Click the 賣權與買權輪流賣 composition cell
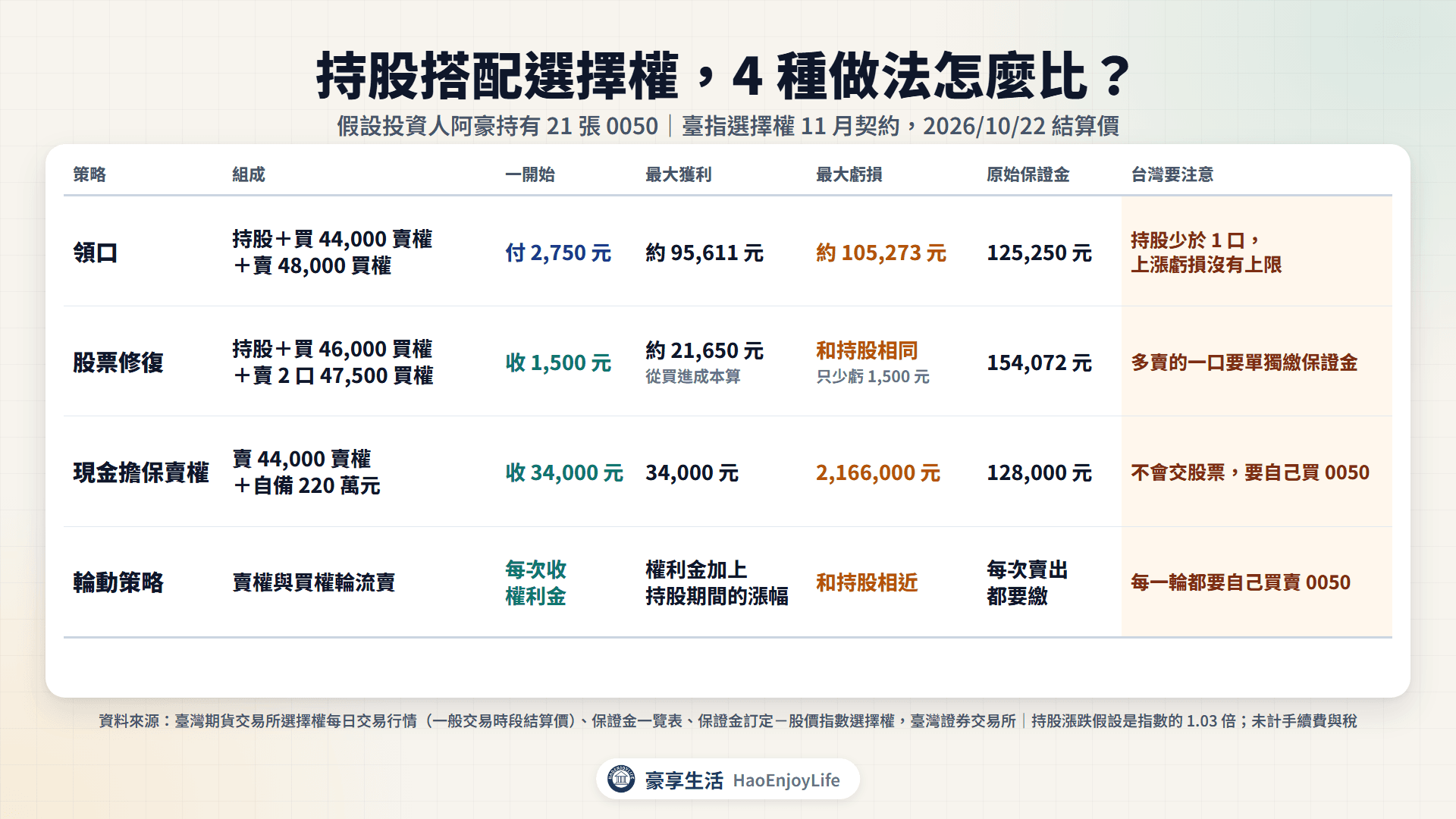Viewport: 1456px width, 819px height. pos(314,582)
